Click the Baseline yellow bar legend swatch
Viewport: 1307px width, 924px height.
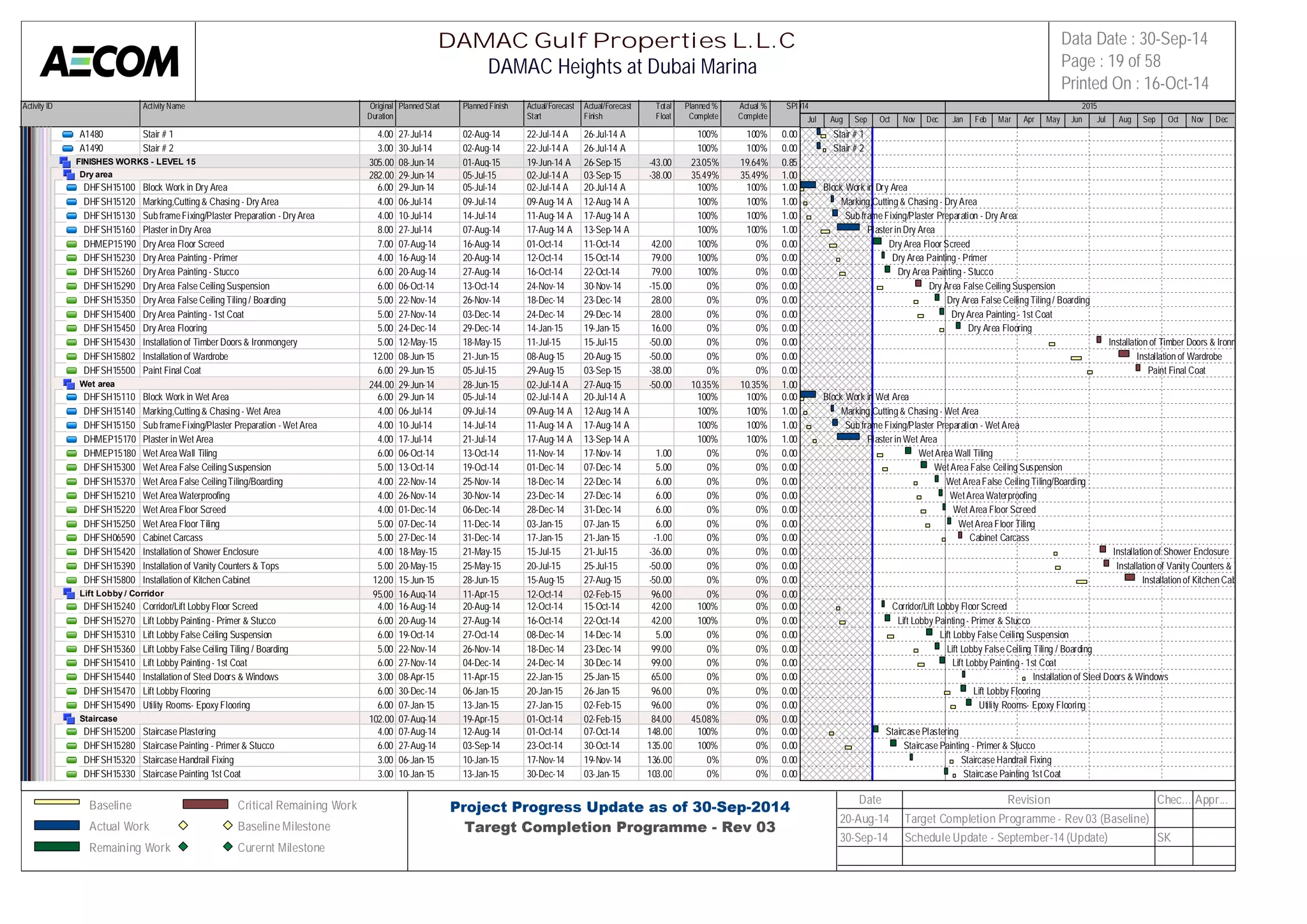coord(57,802)
